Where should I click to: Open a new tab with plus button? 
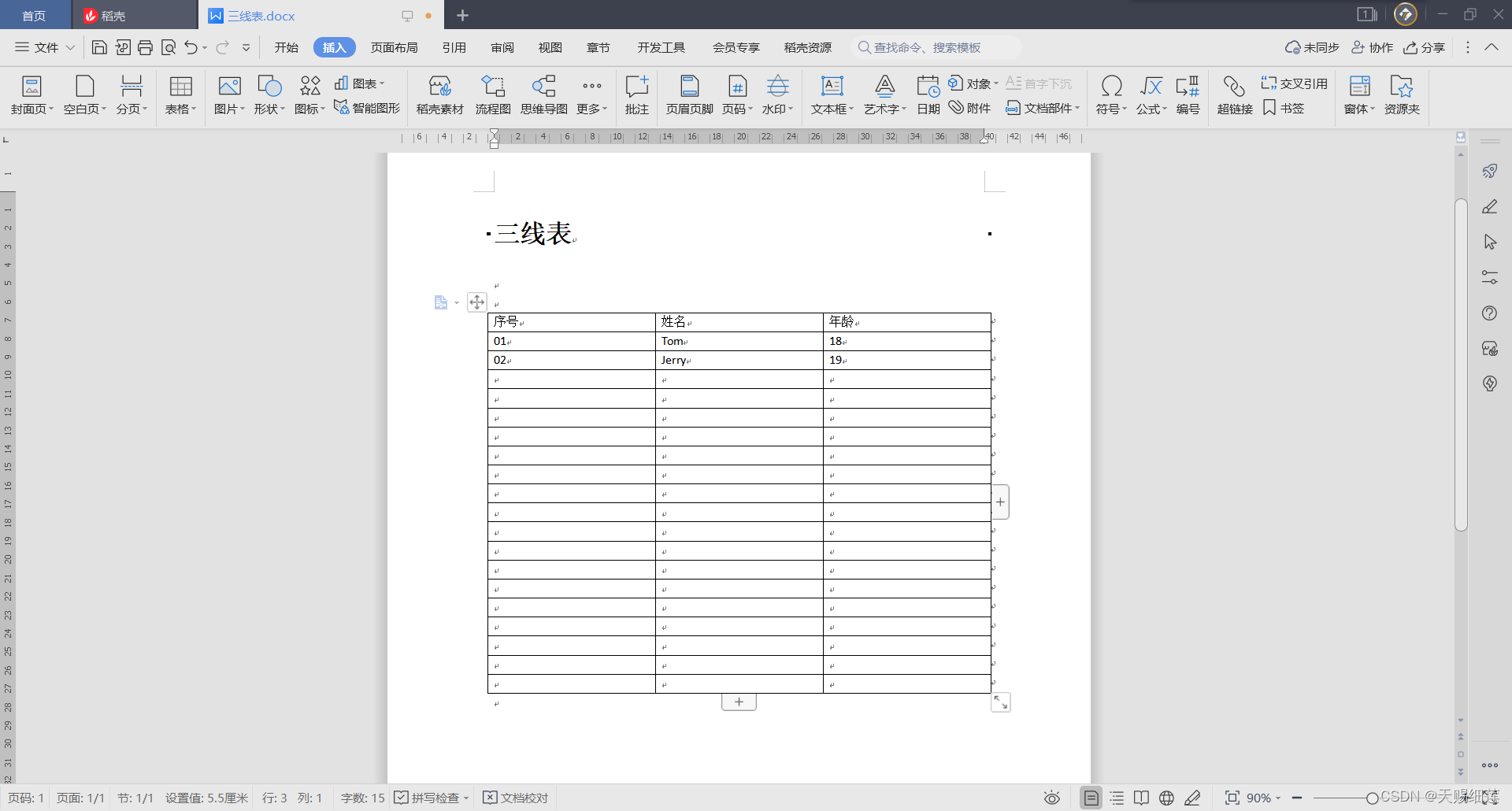click(462, 16)
